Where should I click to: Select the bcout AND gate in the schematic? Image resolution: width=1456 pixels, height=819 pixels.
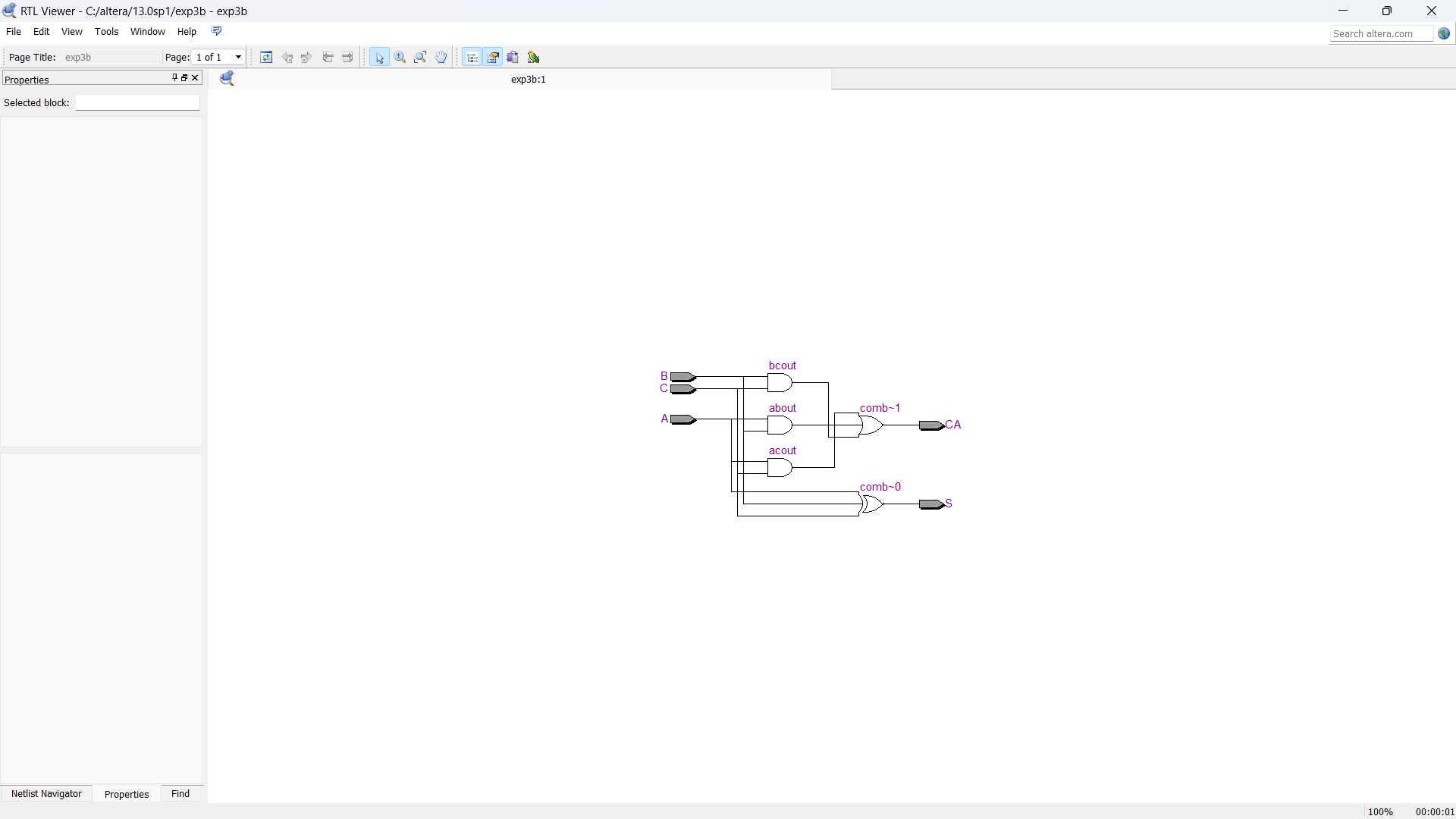click(779, 383)
